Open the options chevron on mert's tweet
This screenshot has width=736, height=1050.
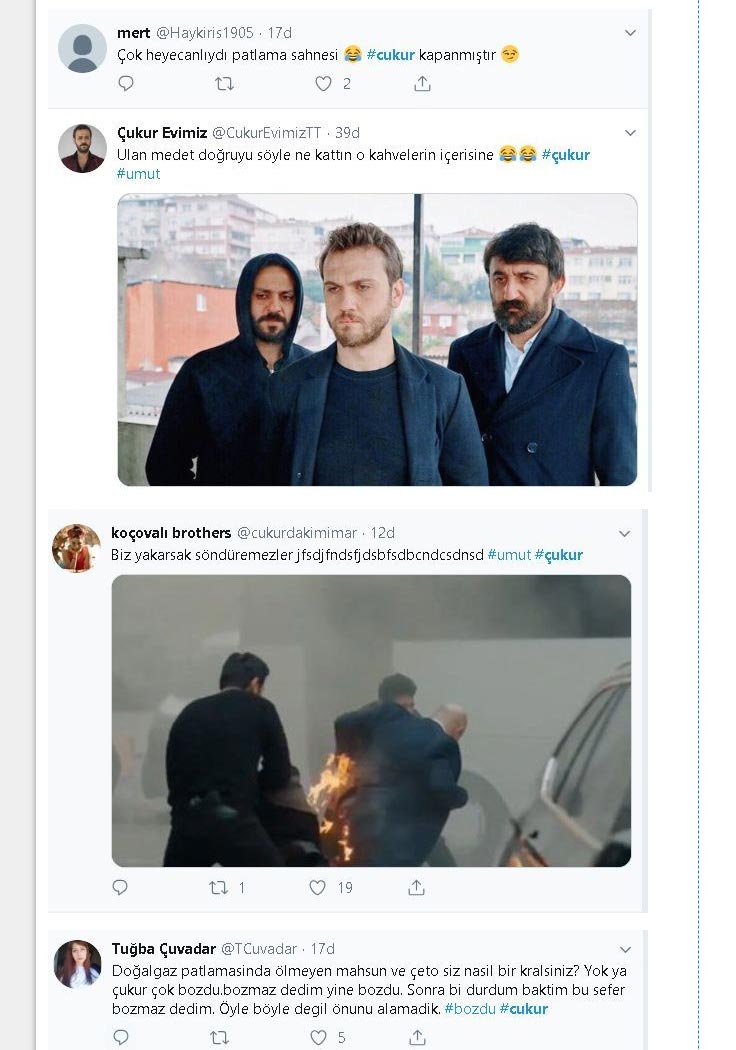coord(630,33)
